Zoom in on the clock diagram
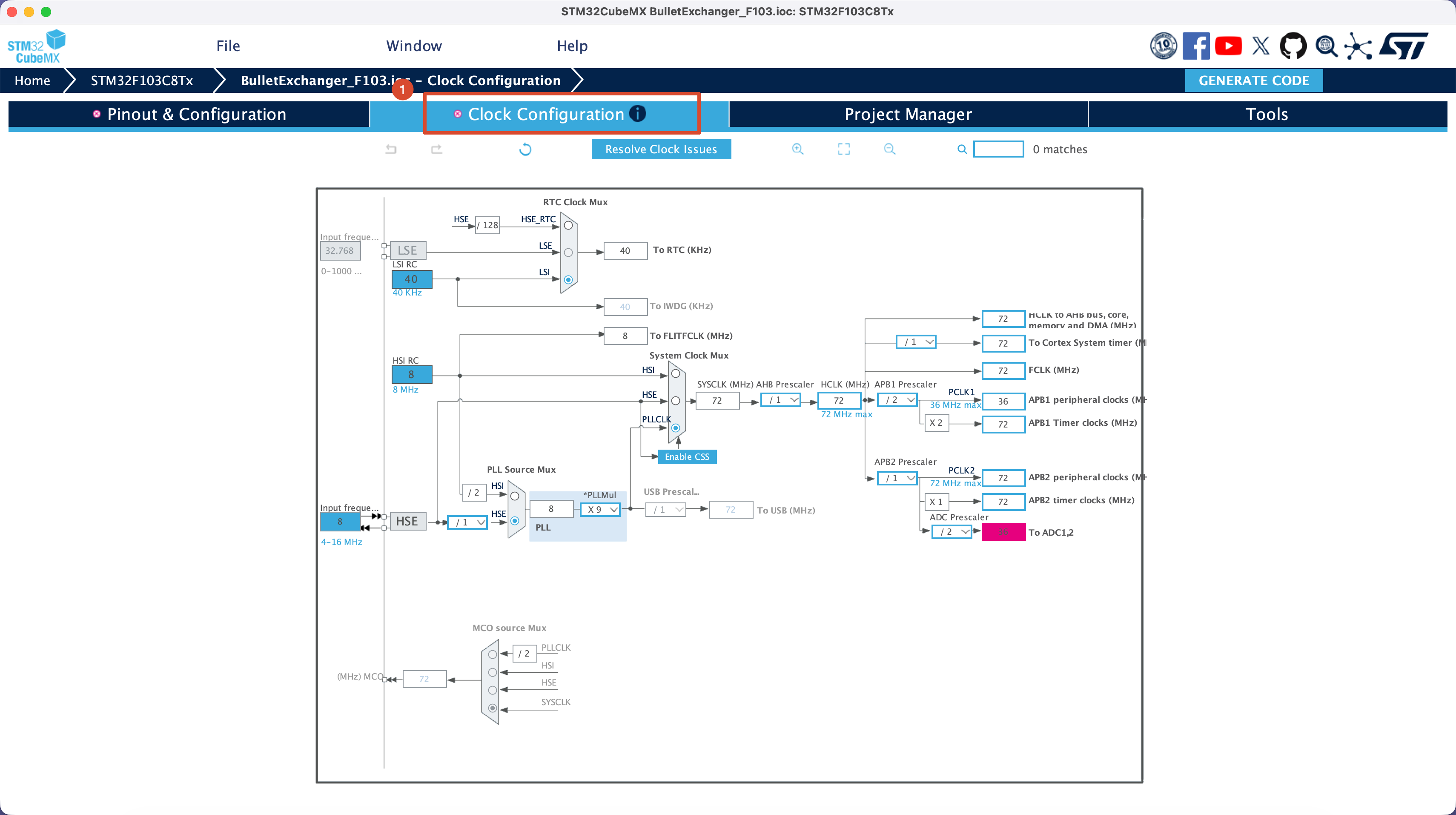The width and height of the screenshot is (1456, 815). tap(797, 149)
